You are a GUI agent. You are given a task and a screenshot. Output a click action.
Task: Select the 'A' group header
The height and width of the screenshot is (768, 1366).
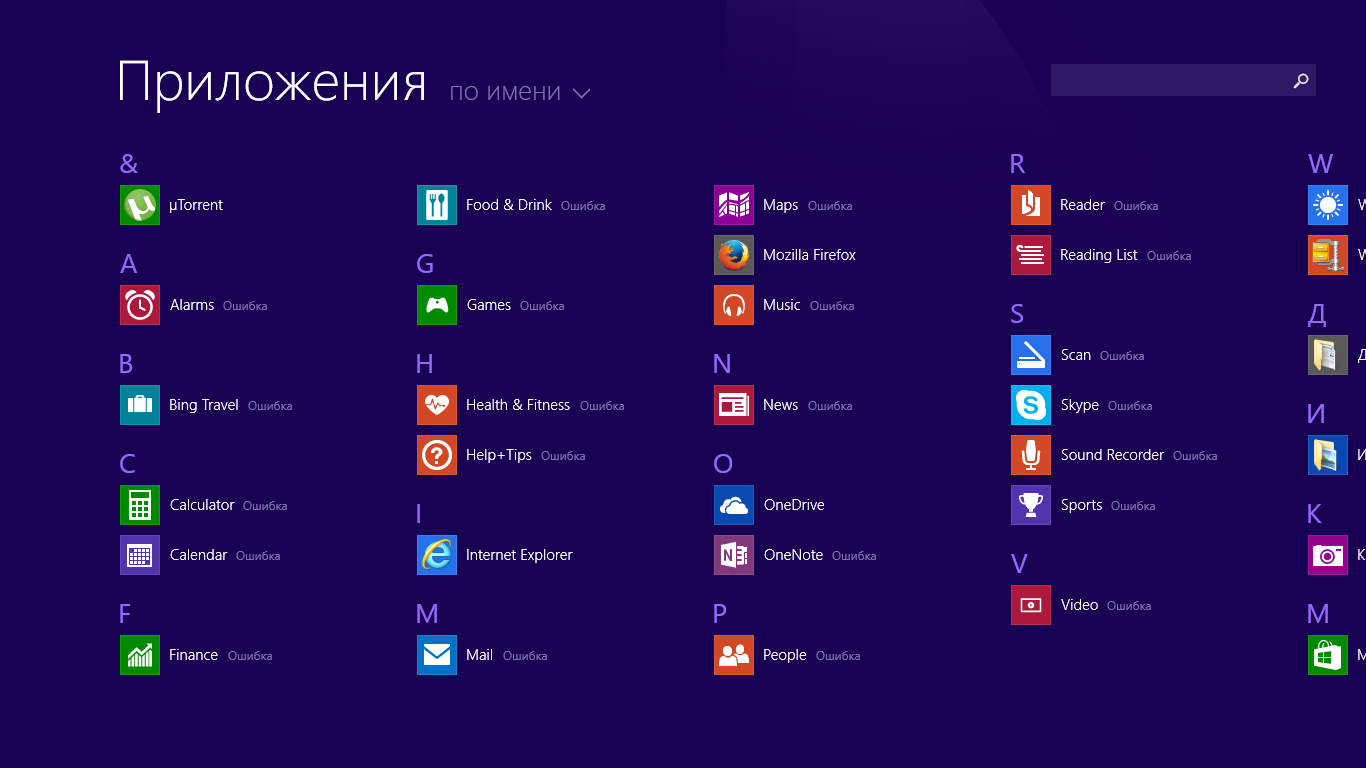click(x=128, y=264)
